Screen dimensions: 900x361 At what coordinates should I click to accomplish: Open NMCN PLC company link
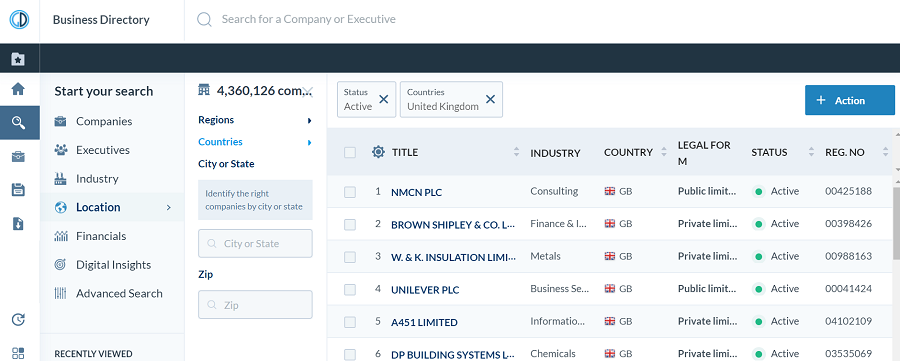(x=416, y=192)
